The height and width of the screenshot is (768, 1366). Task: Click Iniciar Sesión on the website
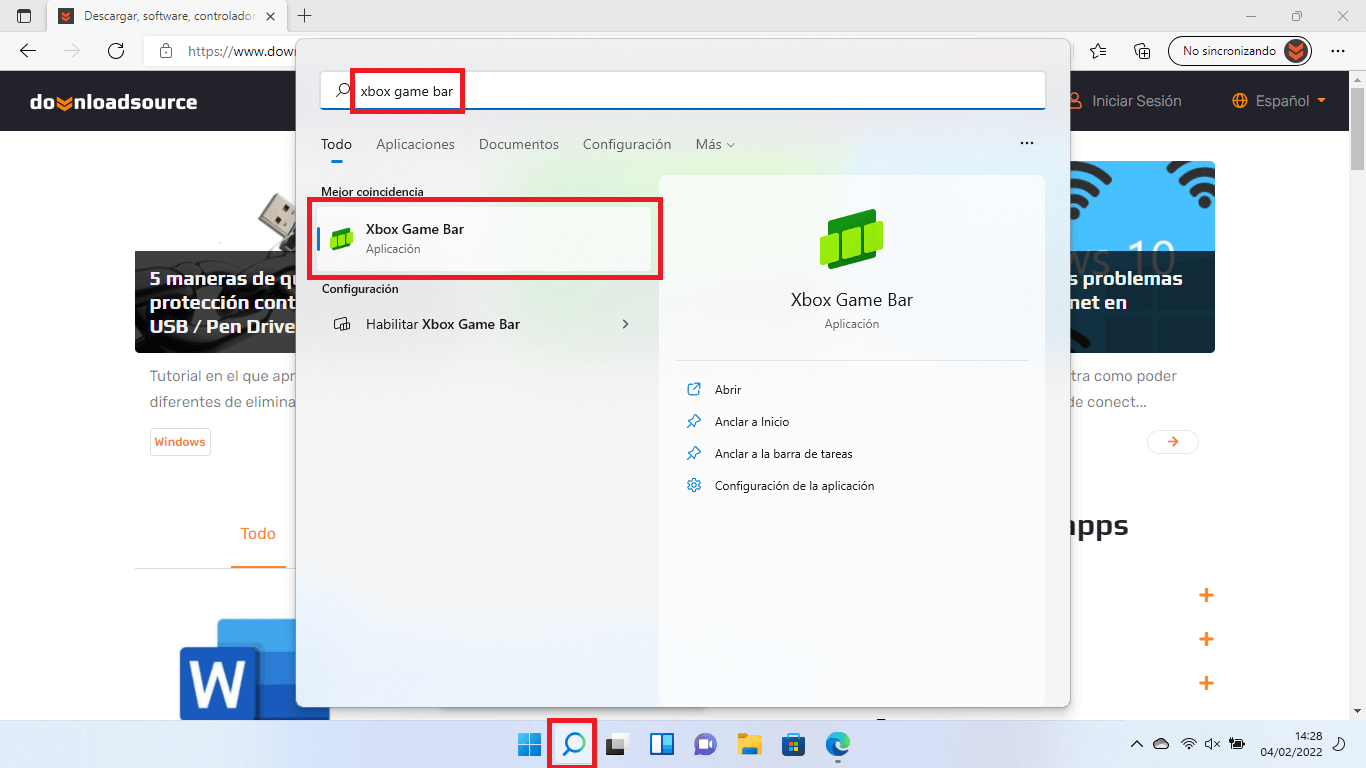coord(1136,101)
